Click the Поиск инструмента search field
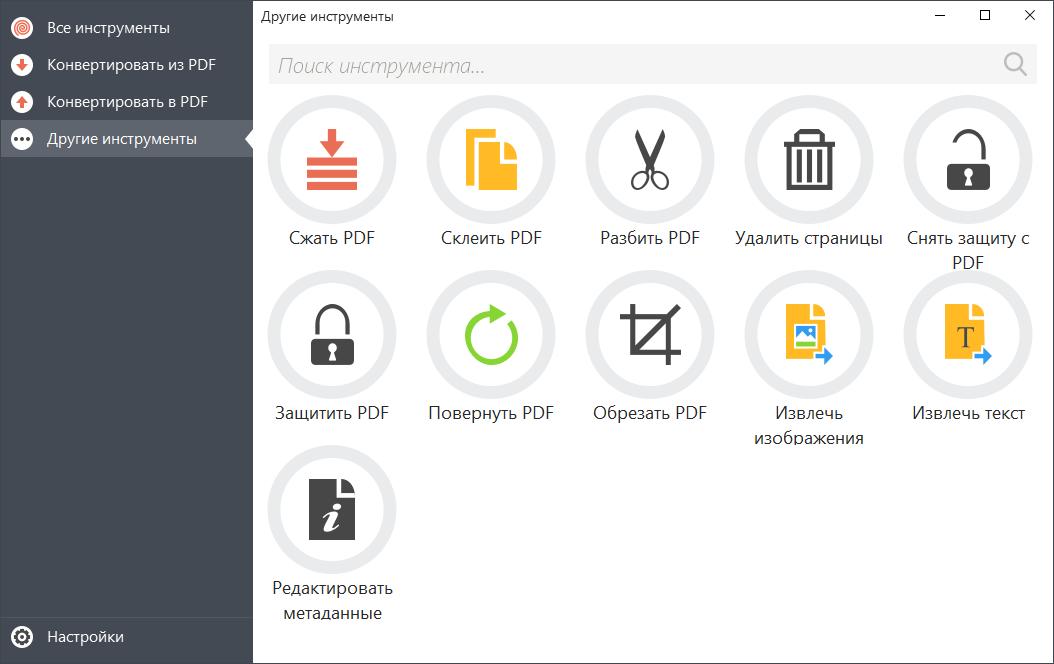Image resolution: width=1054 pixels, height=664 pixels. 630,66
